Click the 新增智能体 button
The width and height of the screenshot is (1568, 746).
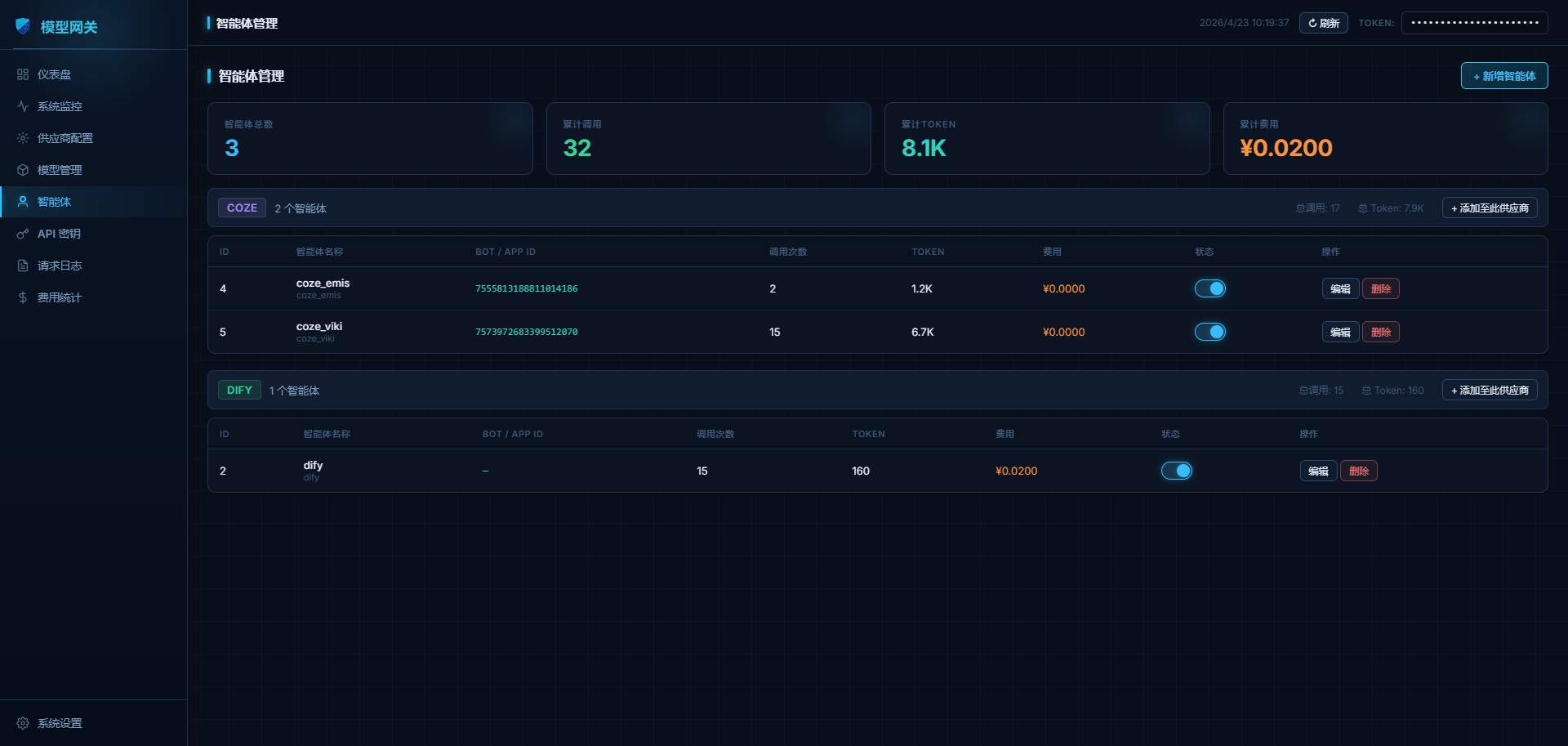tap(1504, 76)
